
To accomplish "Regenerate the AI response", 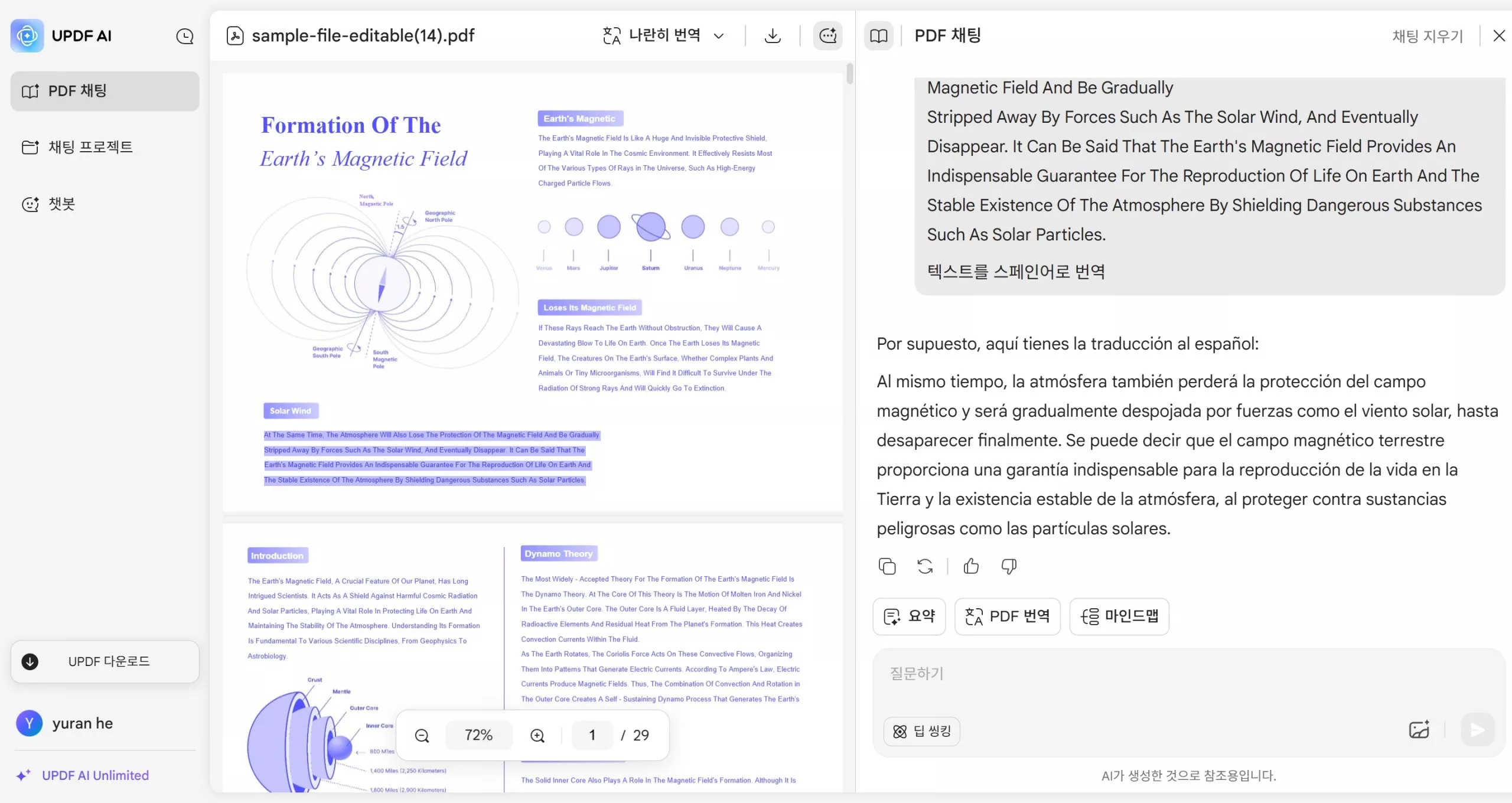I will pyautogui.click(x=924, y=566).
